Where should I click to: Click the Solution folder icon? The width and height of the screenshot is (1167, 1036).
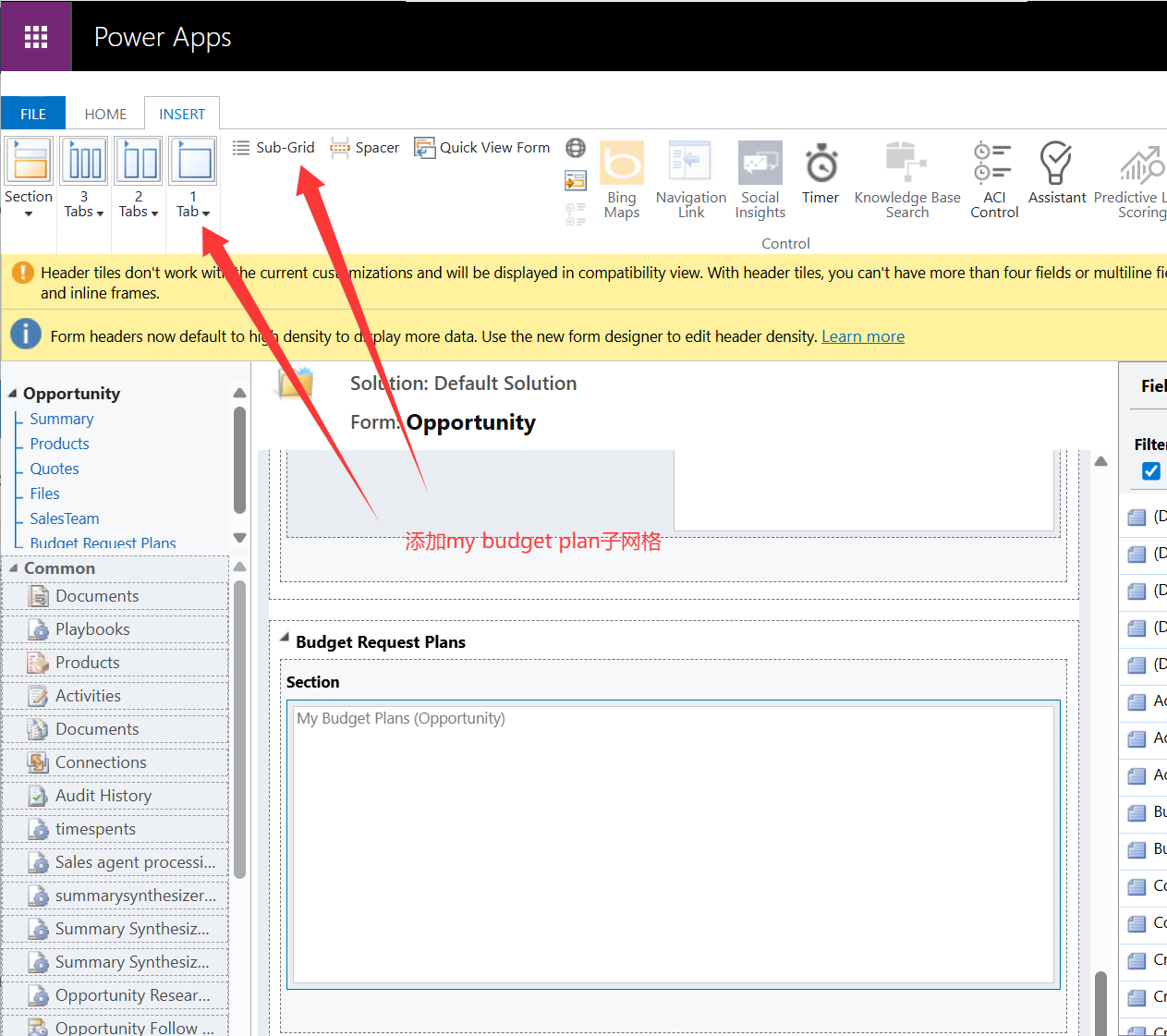pyautogui.click(x=295, y=383)
